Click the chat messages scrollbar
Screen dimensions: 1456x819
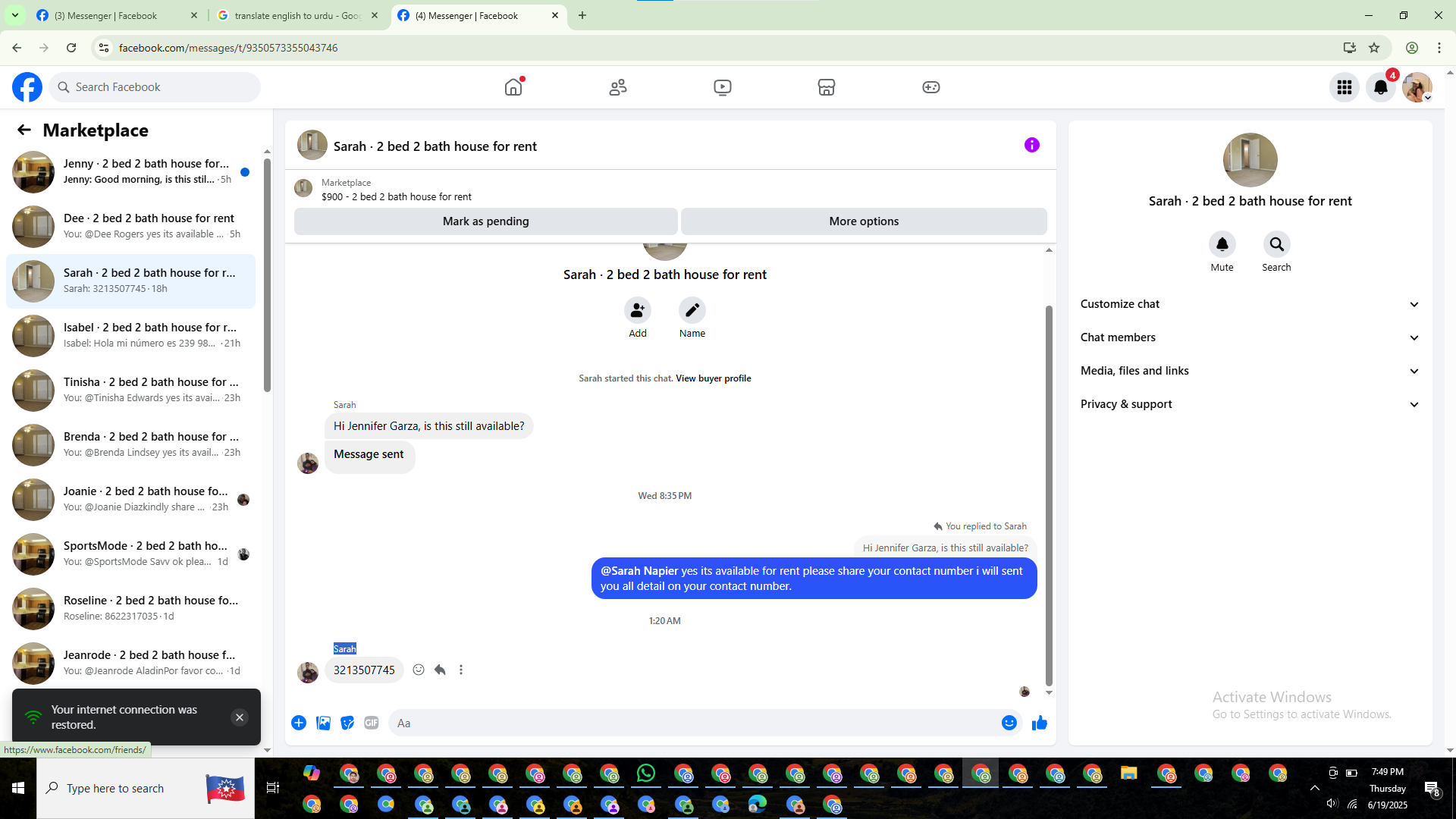coord(1049,495)
